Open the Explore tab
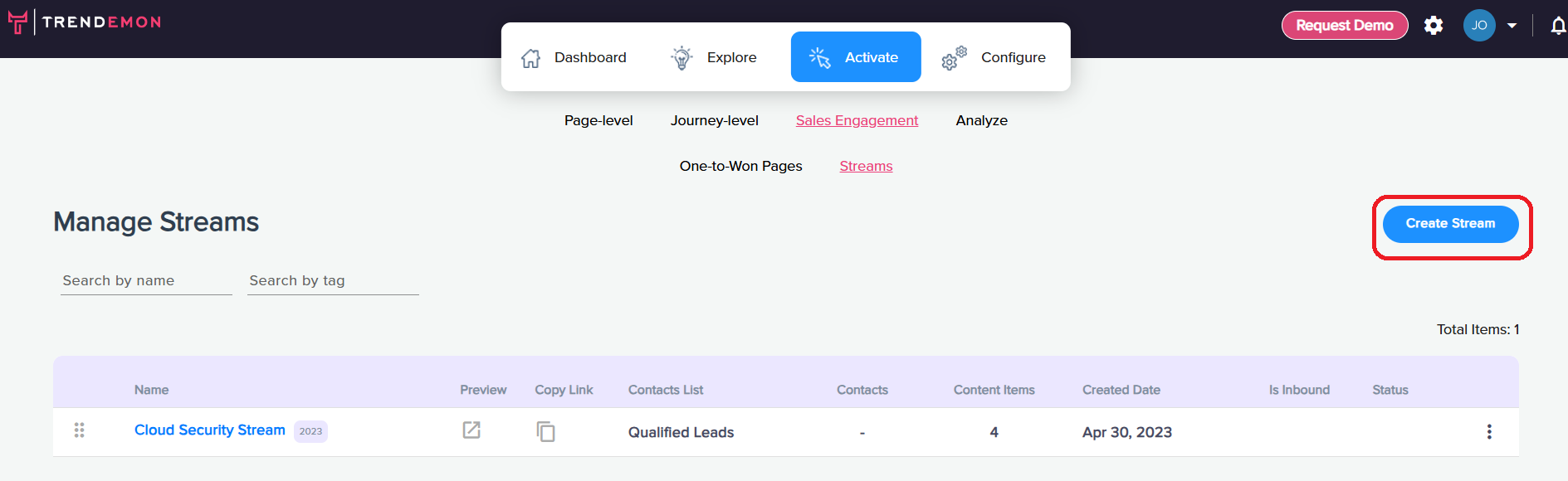This screenshot has height=481, width=1568. [x=715, y=57]
